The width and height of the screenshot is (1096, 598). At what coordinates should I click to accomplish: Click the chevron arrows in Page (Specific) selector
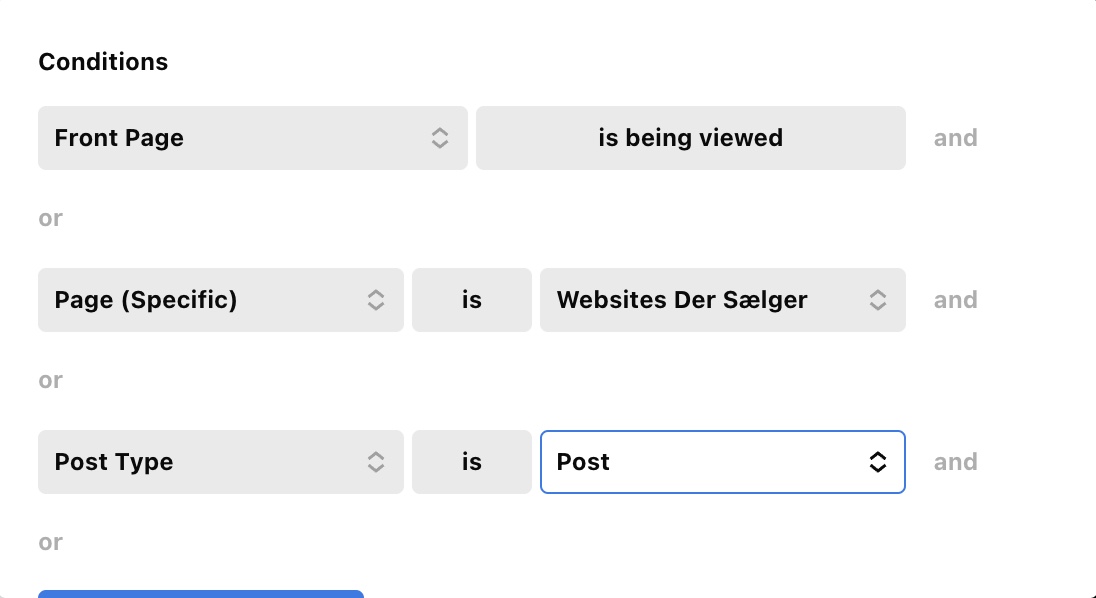[376, 300]
